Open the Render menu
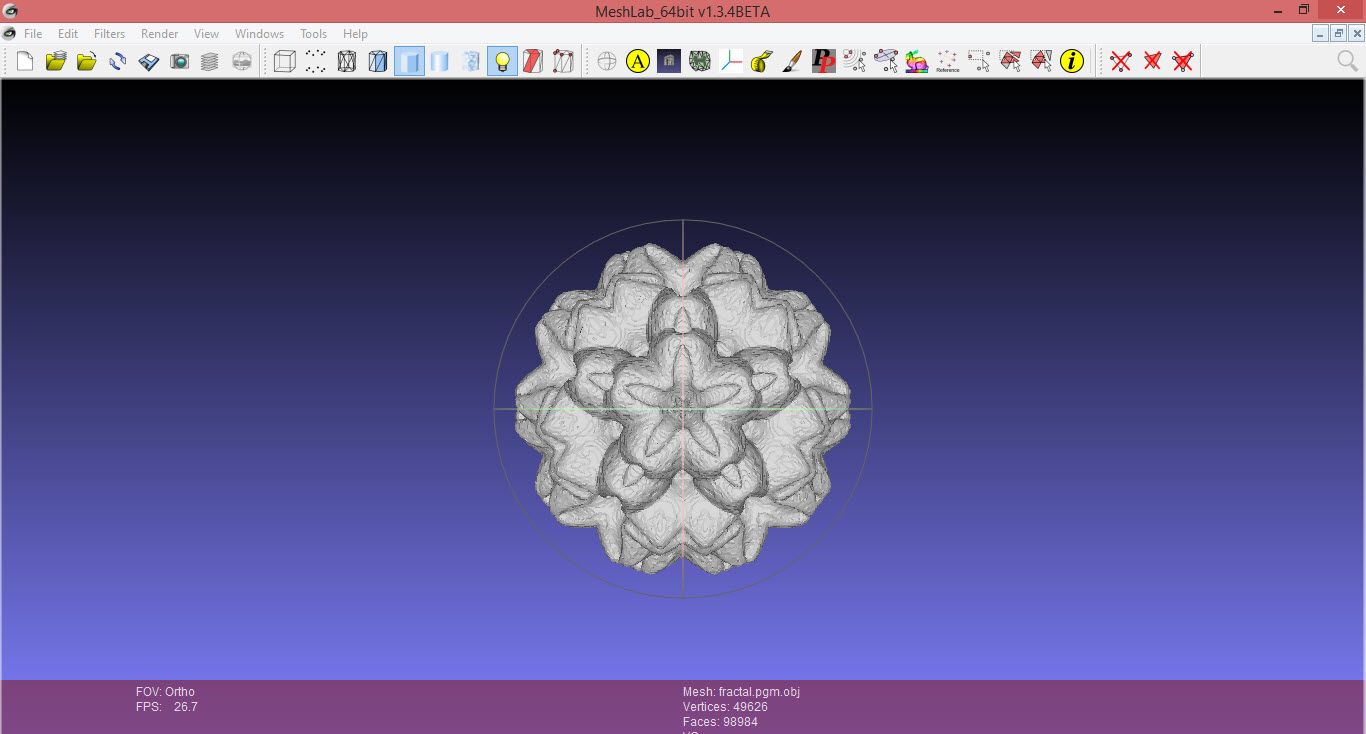Image resolution: width=1366 pixels, height=734 pixels. 159,33
